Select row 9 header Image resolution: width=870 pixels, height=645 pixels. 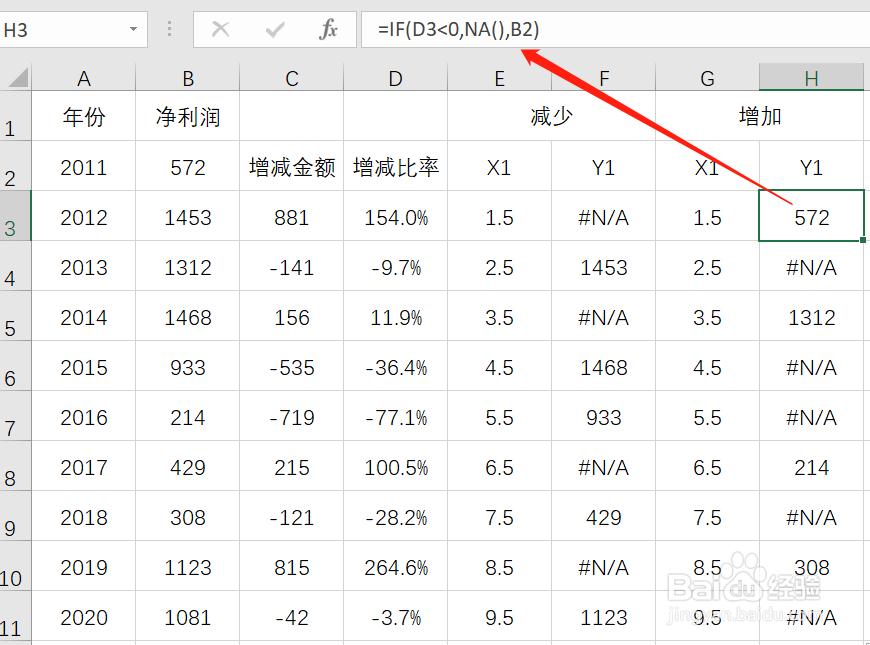[x=16, y=516]
